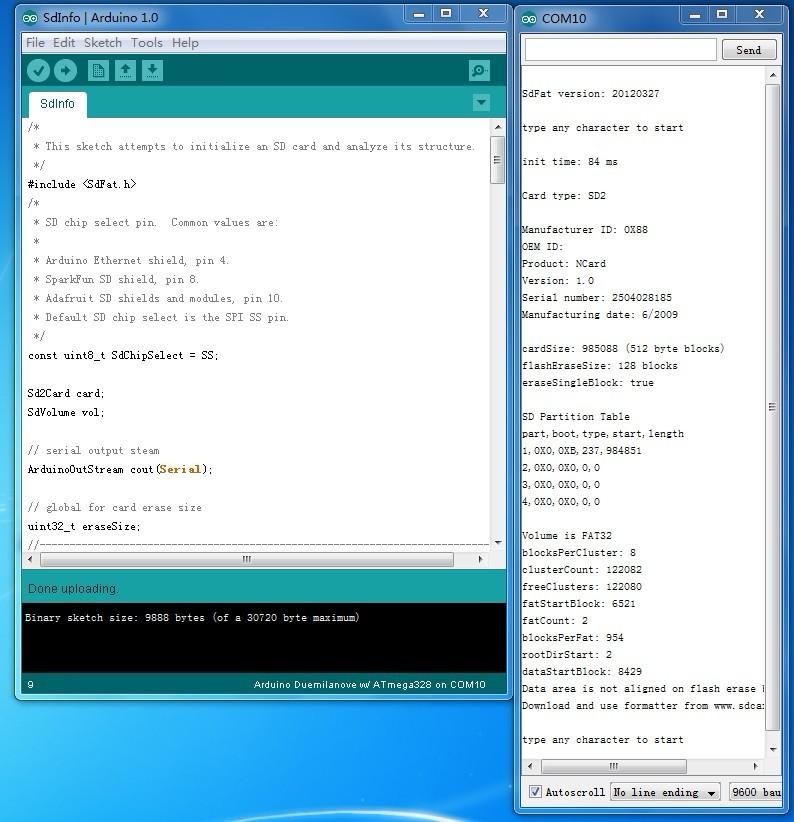Maximize the SdInfo Arduino window

point(446,14)
